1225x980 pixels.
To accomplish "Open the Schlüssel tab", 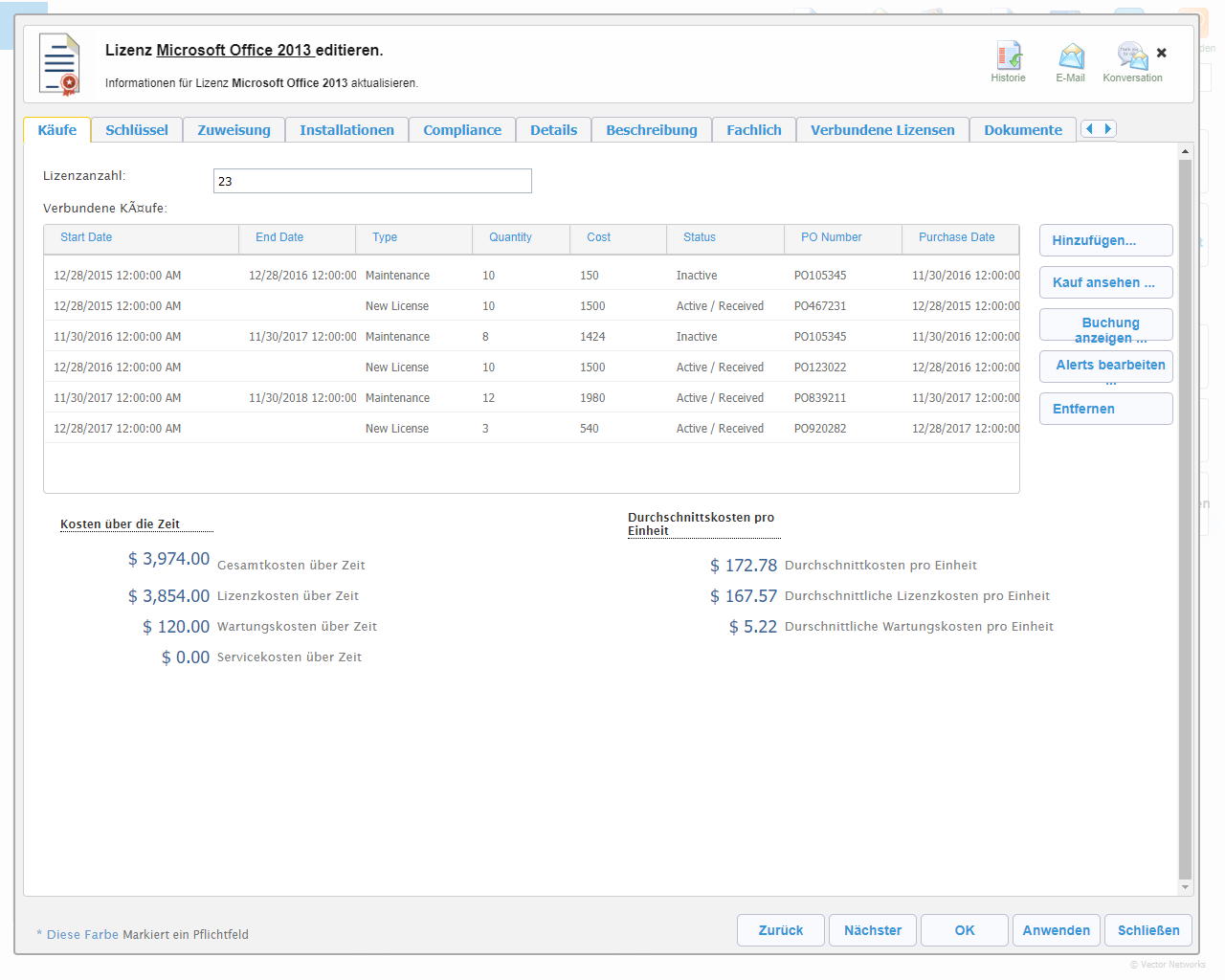I will tap(137, 130).
